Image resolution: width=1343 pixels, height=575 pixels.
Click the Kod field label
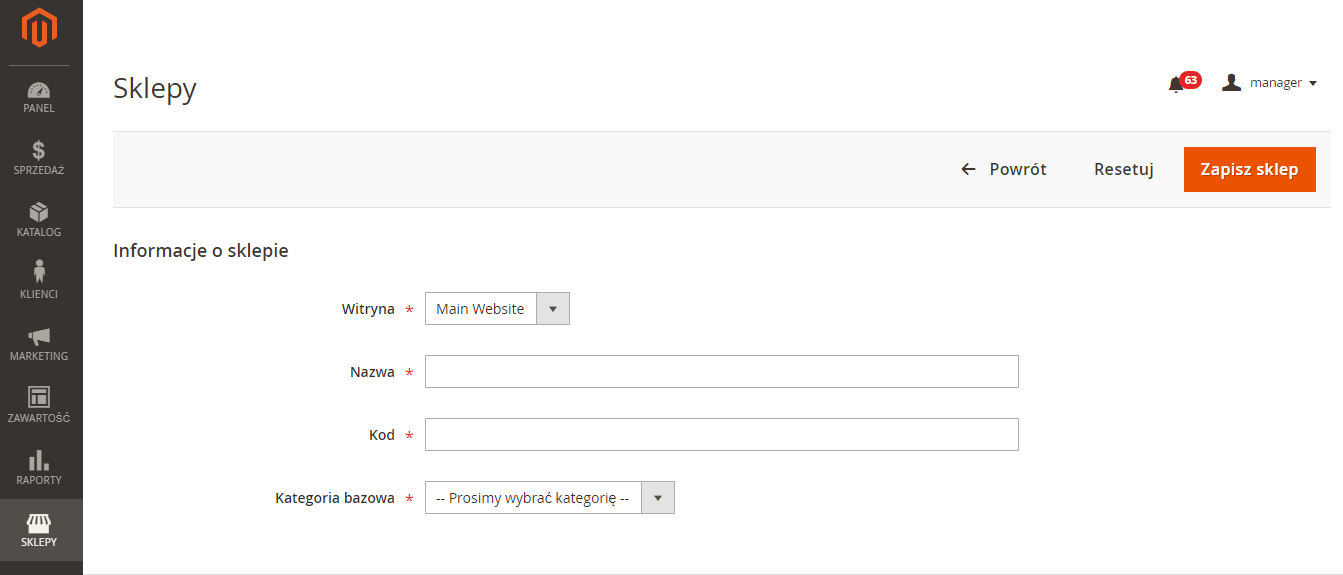coord(382,435)
